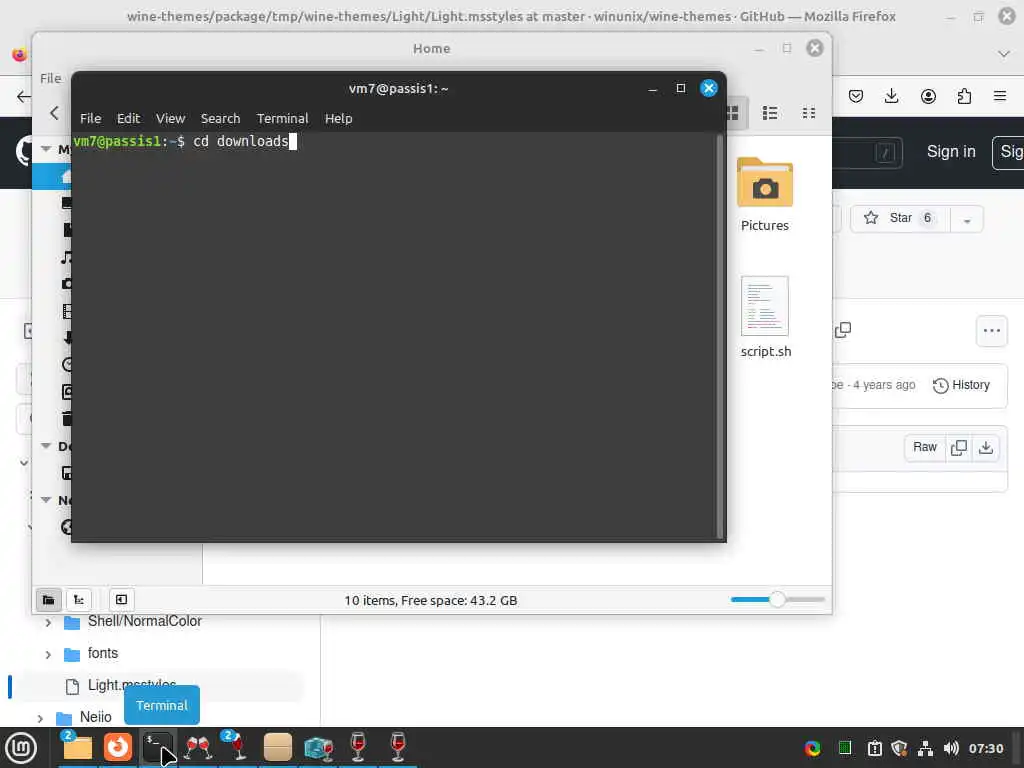Screen dimensions: 1024x768
Task: Collapse the Devices section in sidebar
Action: [x=46, y=446]
